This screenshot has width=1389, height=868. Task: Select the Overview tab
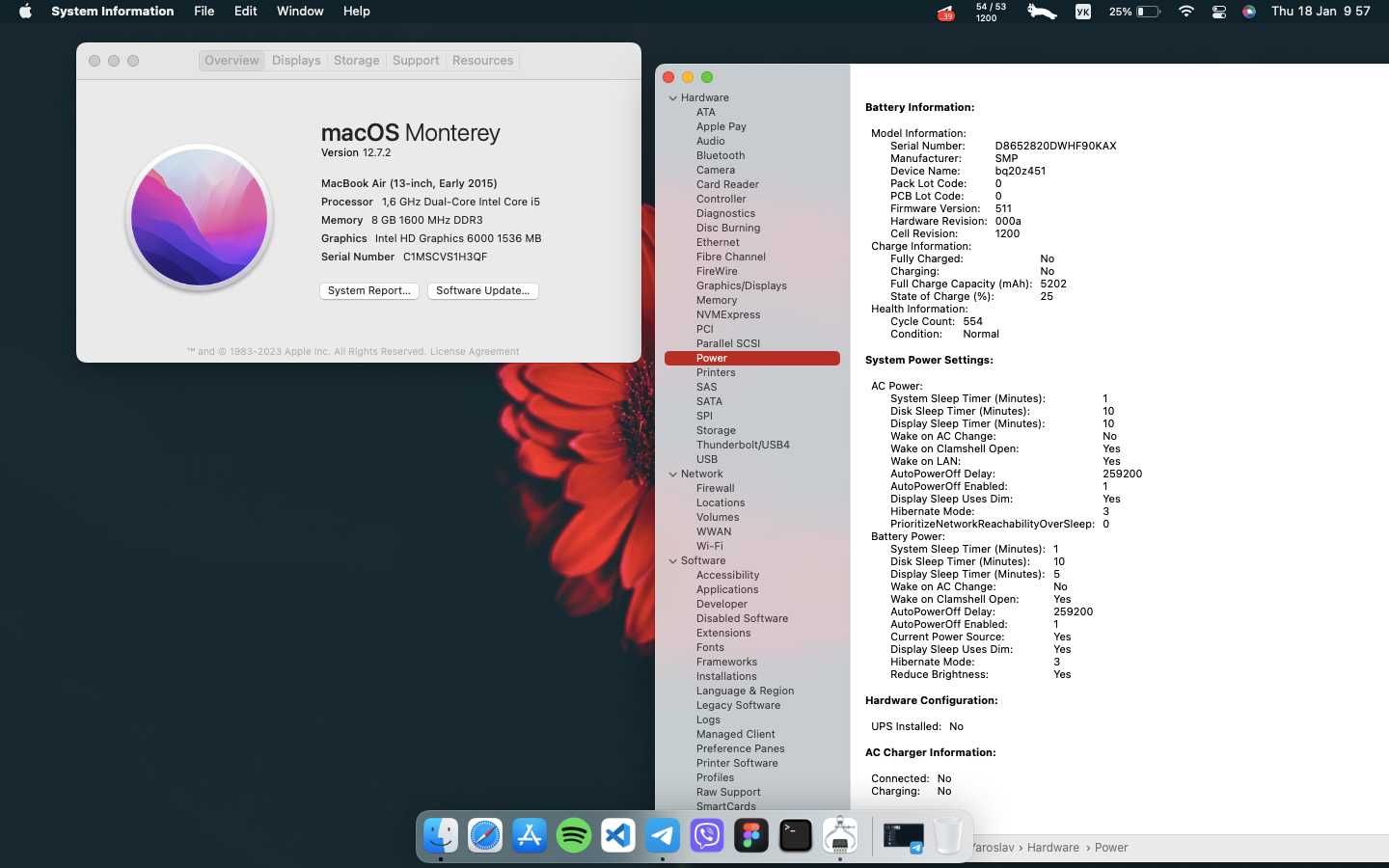(231, 60)
